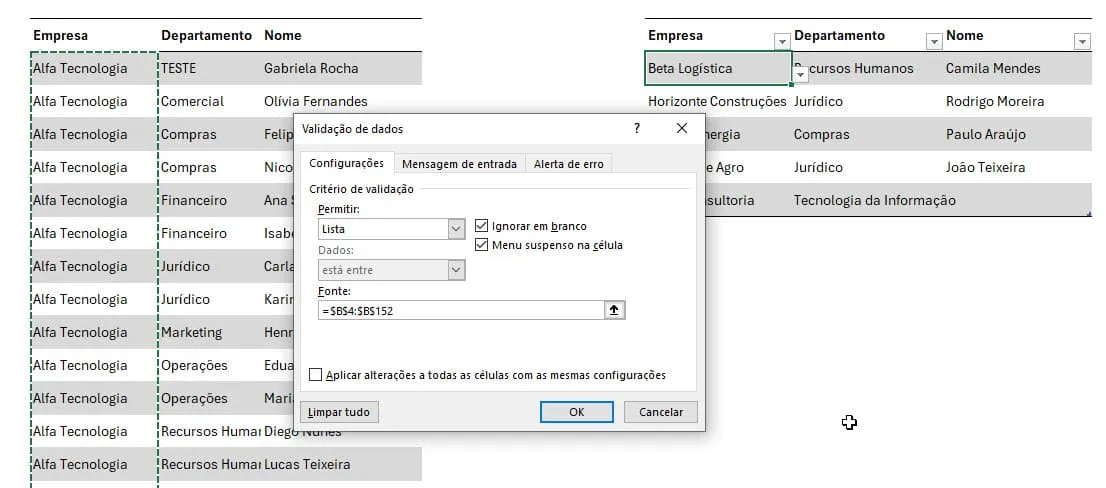Switch to the Alerta de erro tab
Screen dimensions: 1106x488
click(569, 164)
